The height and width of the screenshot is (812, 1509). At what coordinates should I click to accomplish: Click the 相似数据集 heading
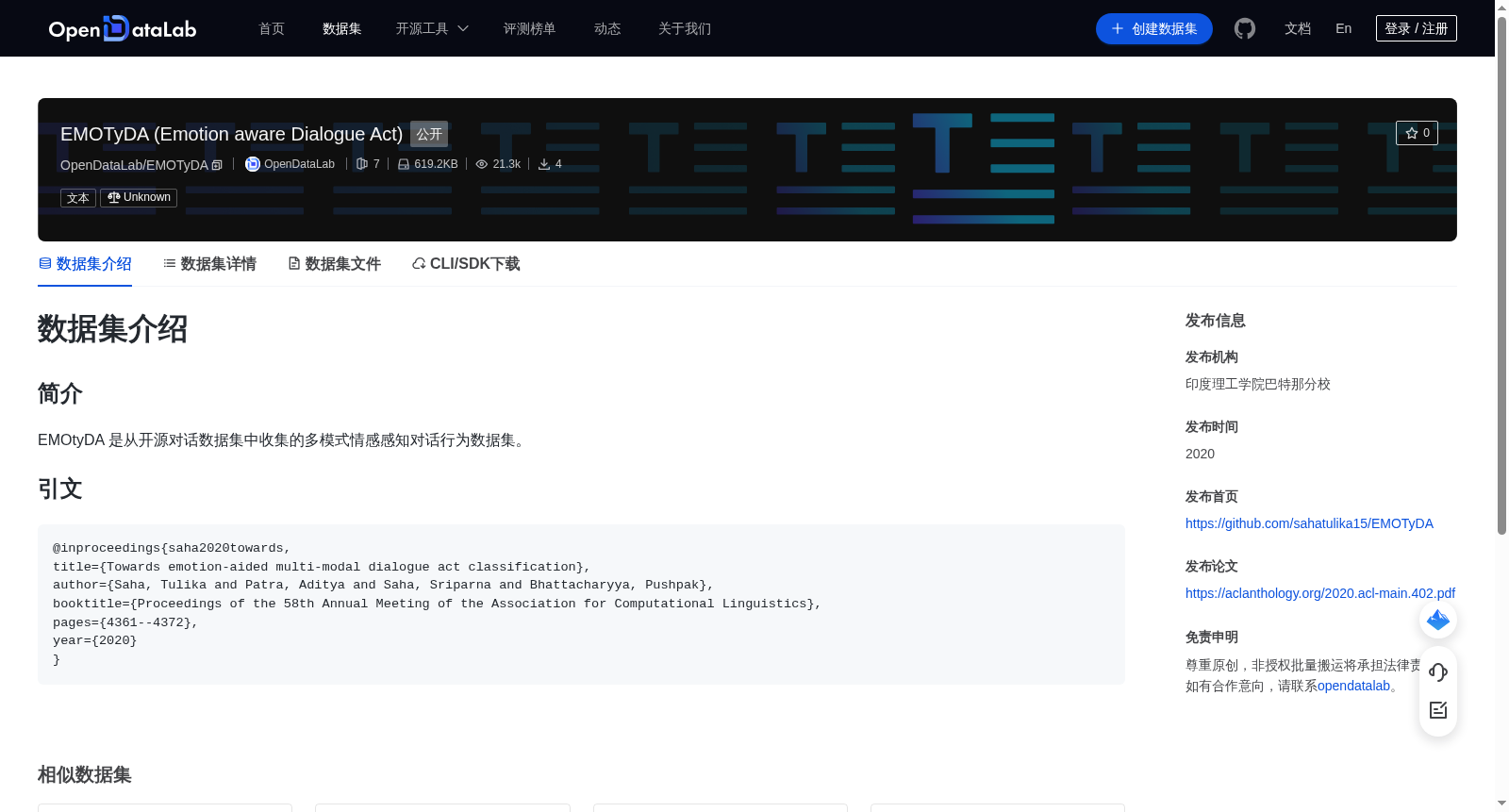point(85,775)
